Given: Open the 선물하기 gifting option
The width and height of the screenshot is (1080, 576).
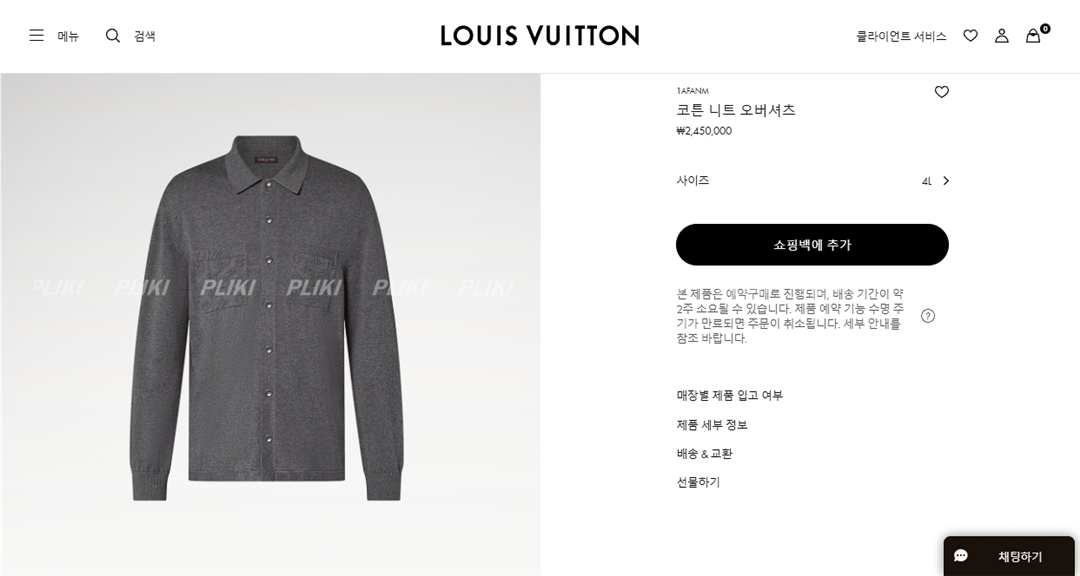Looking at the screenshot, I should (698, 482).
